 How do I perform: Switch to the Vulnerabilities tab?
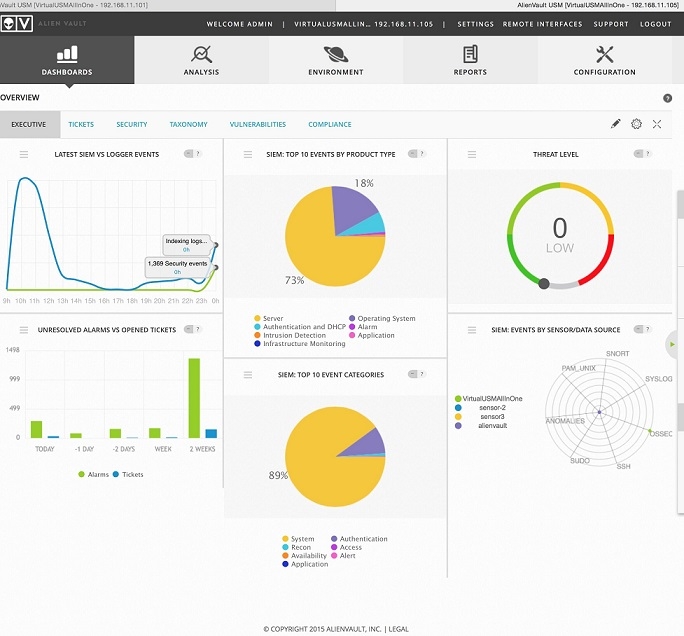point(258,124)
